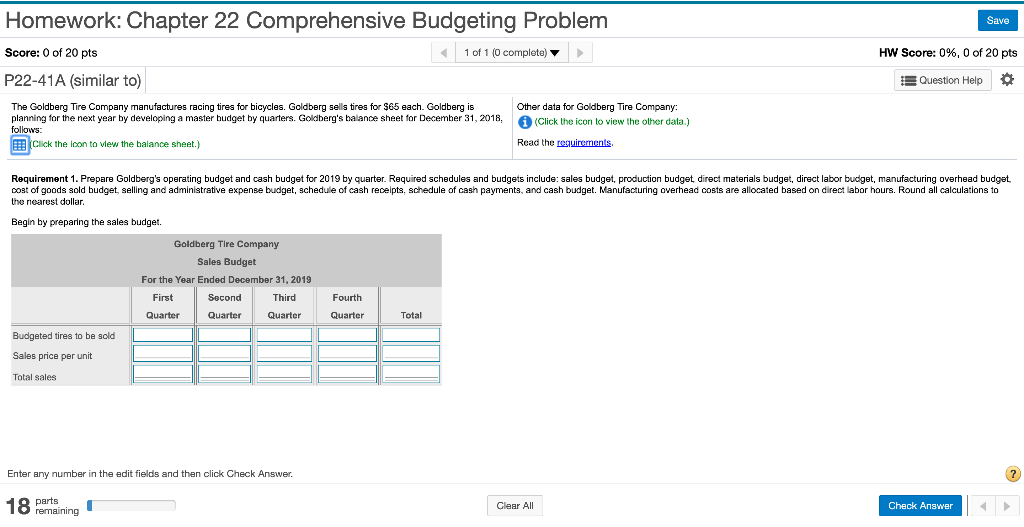The height and width of the screenshot is (527, 1024).
Task: Click the previous part arrow beside Check Answer
Action: 983,505
